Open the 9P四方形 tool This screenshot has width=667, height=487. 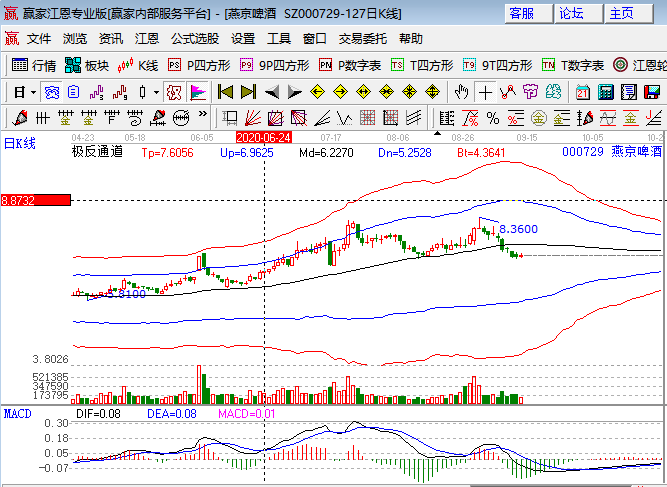click(274, 65)
